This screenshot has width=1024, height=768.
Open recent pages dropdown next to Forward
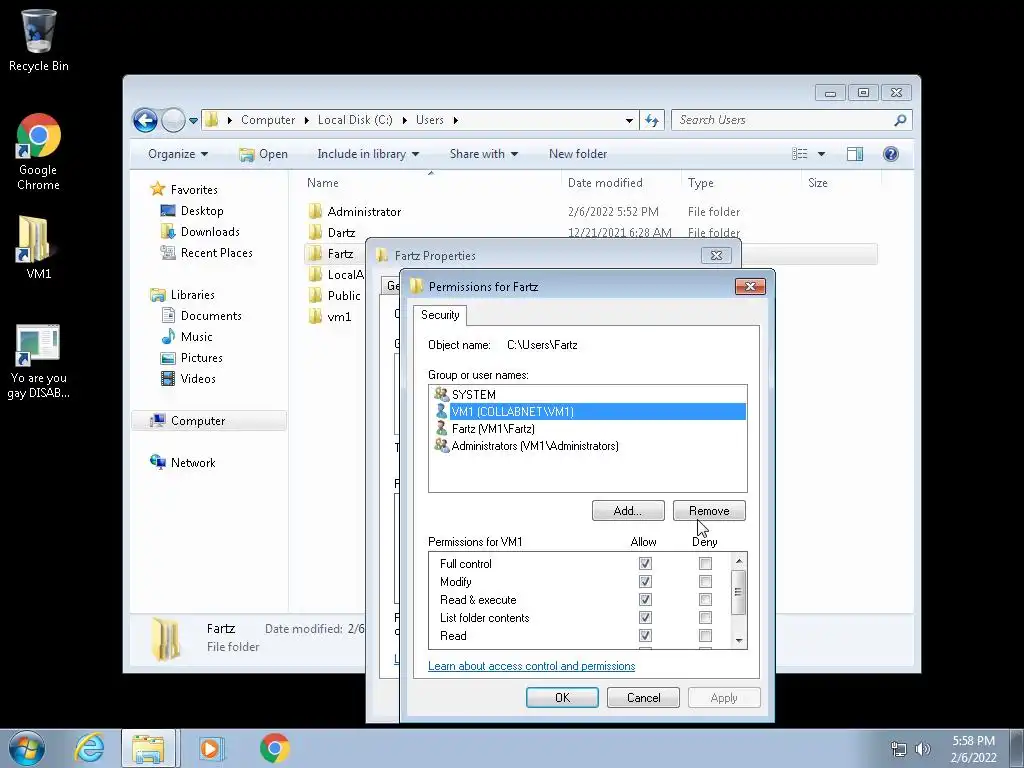coord(193,120)
